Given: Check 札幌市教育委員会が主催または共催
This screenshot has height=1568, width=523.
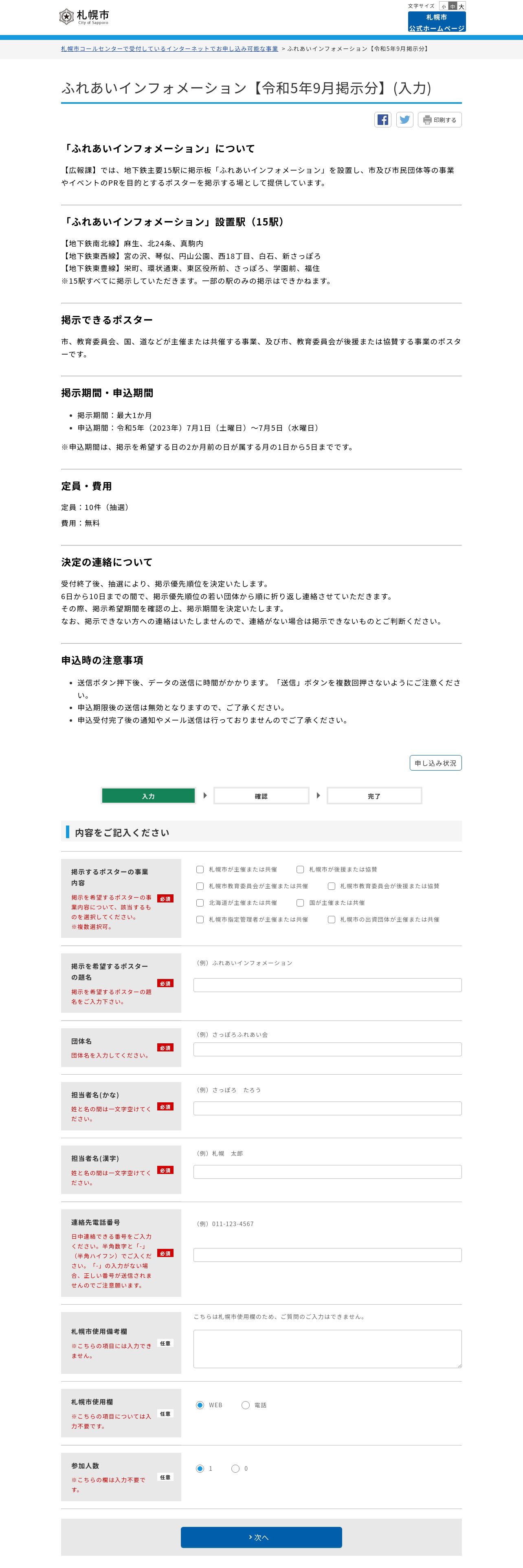Looking at the screenshot, I should [200, 886].
